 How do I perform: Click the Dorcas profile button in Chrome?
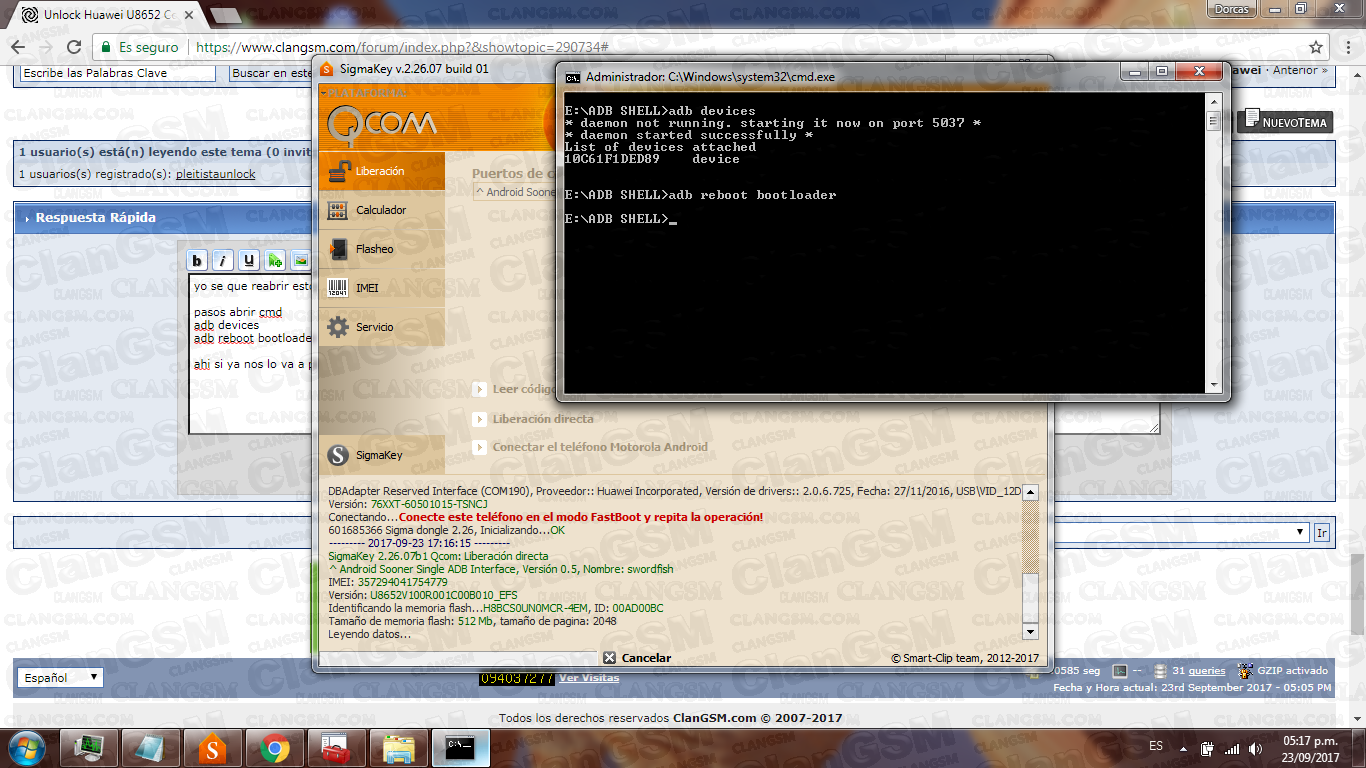pos(1230,9)
